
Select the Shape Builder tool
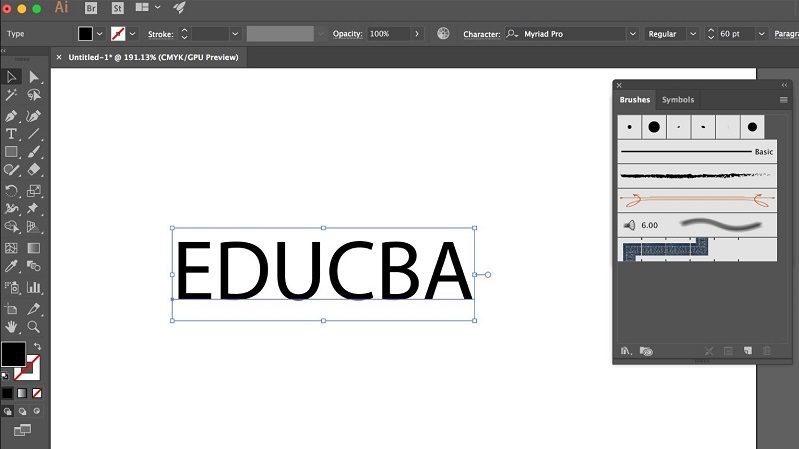coord(11,227)
